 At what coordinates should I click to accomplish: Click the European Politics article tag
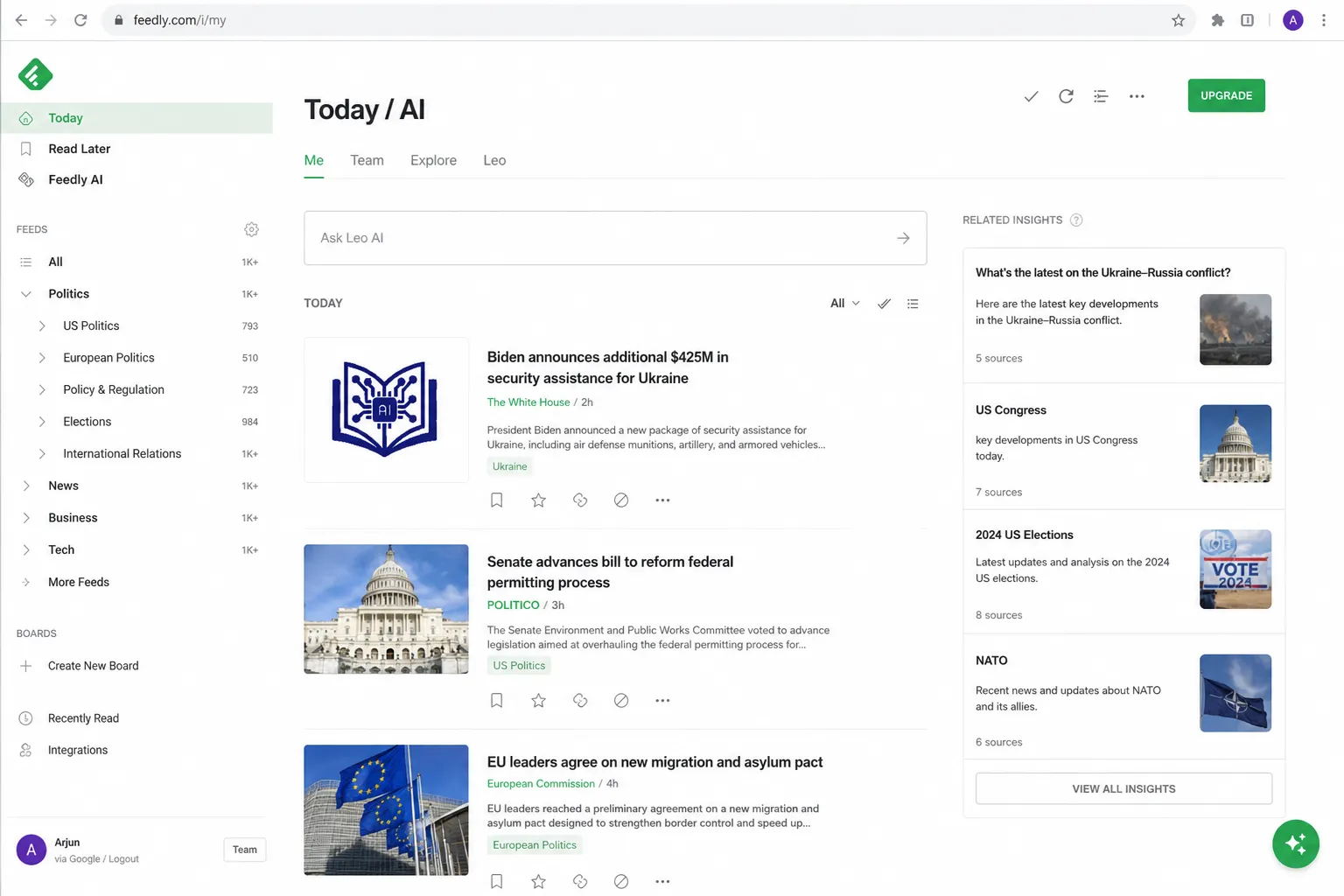[535, 845]
